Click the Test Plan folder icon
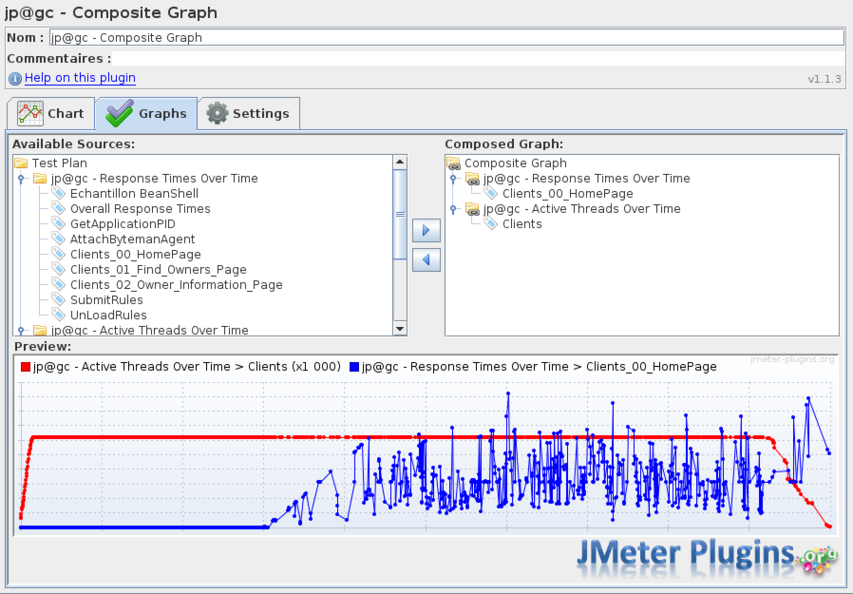Screen dimensions: 853x594 tap(21, 163)
